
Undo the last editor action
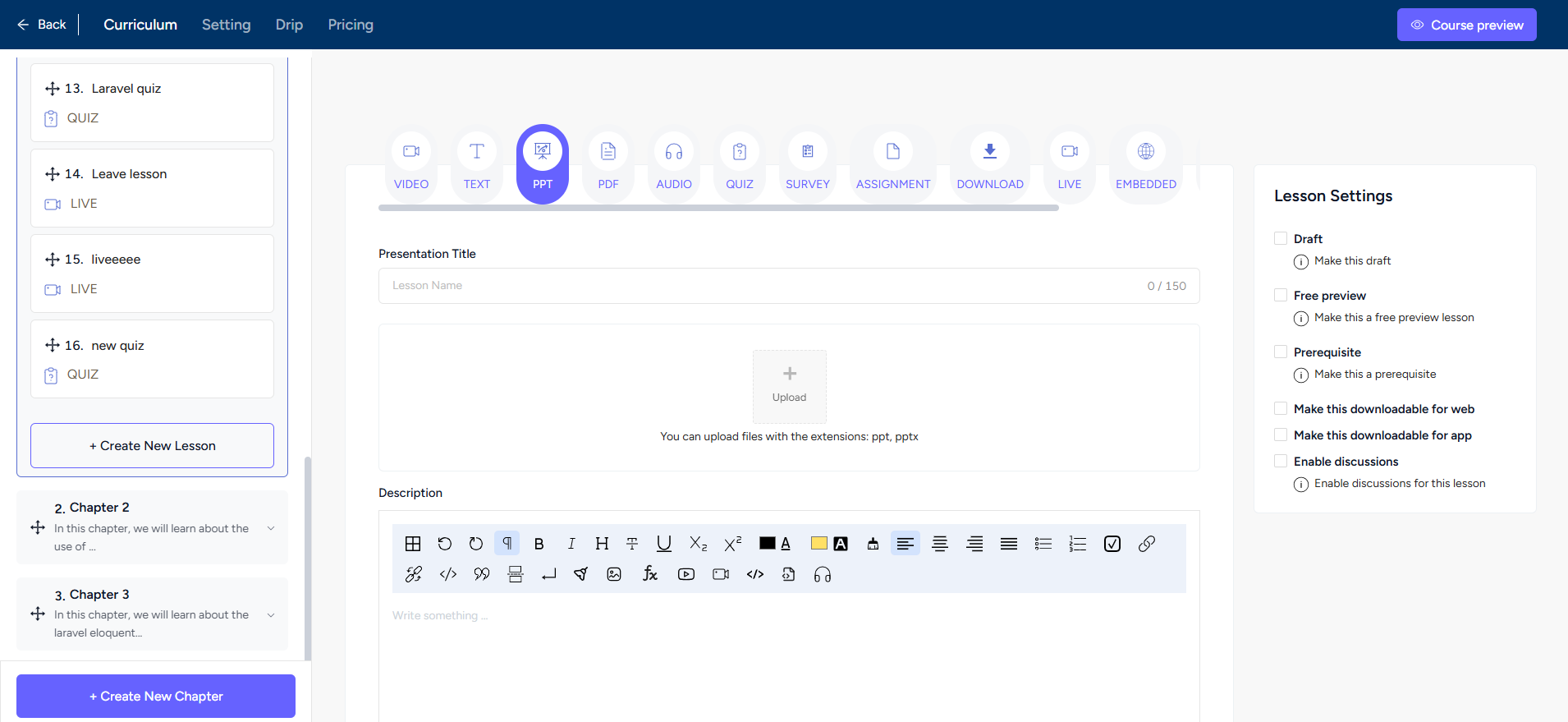444,544
